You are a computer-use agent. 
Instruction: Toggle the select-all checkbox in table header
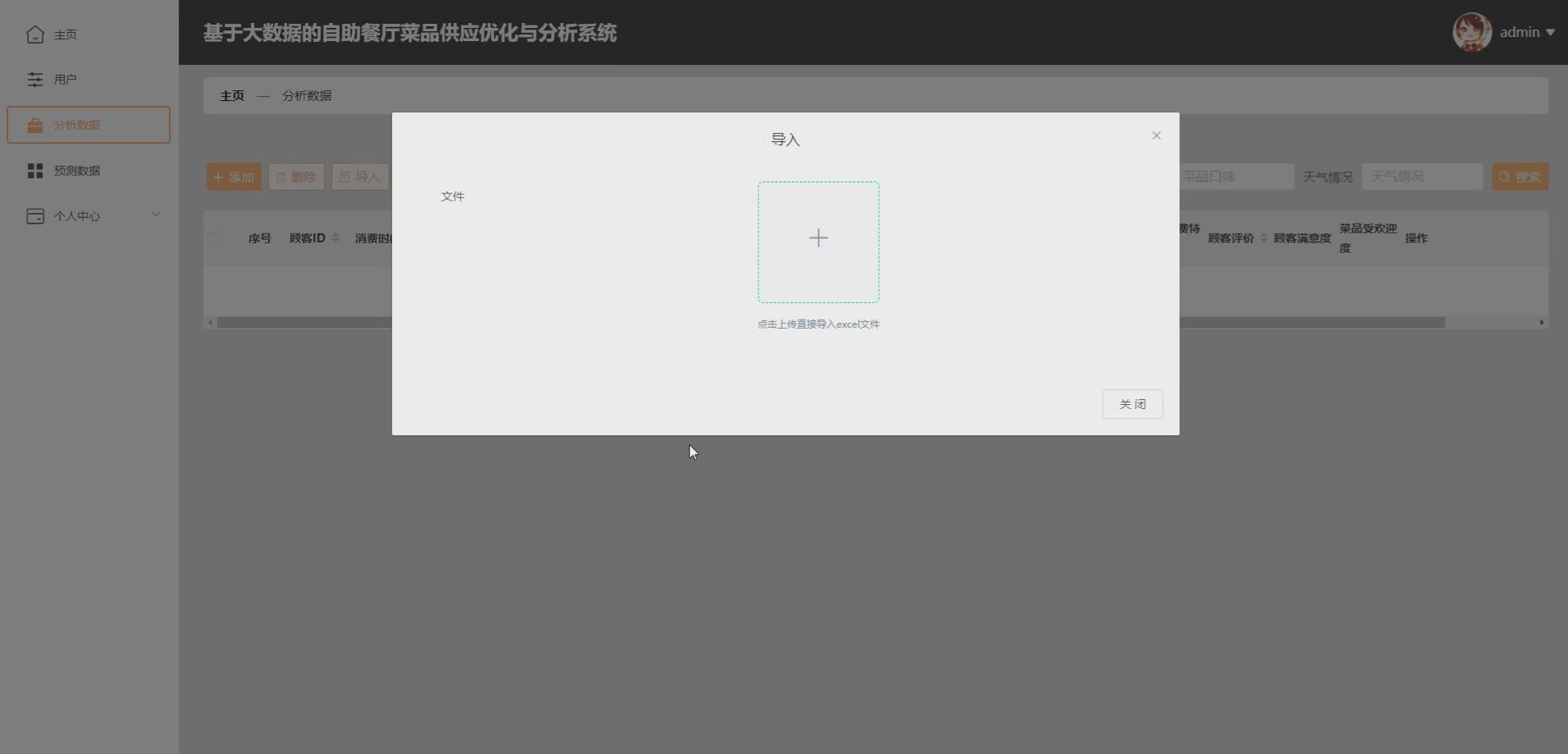tap(213, 238)
